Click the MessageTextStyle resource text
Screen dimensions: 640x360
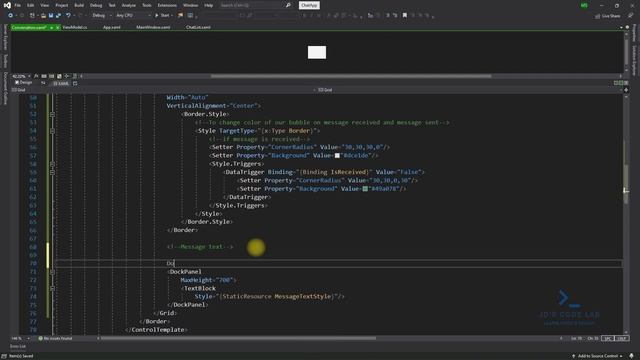303,297
